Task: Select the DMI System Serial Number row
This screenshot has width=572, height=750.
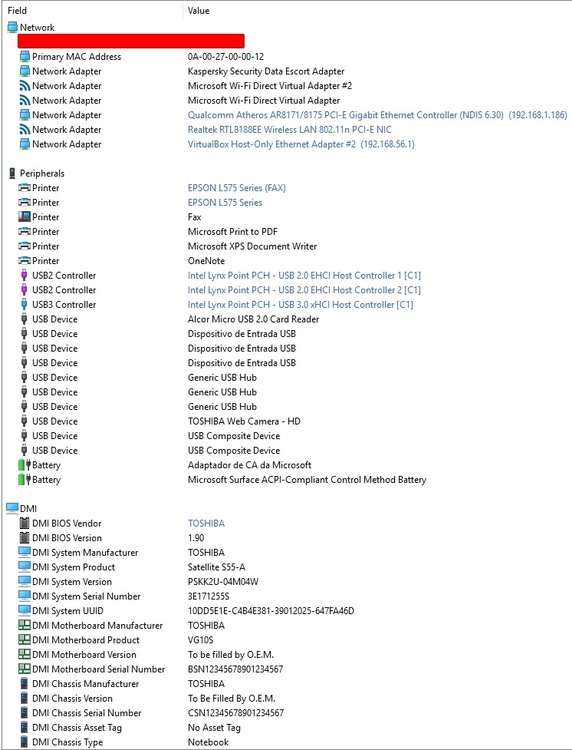Action: [286, 596]
